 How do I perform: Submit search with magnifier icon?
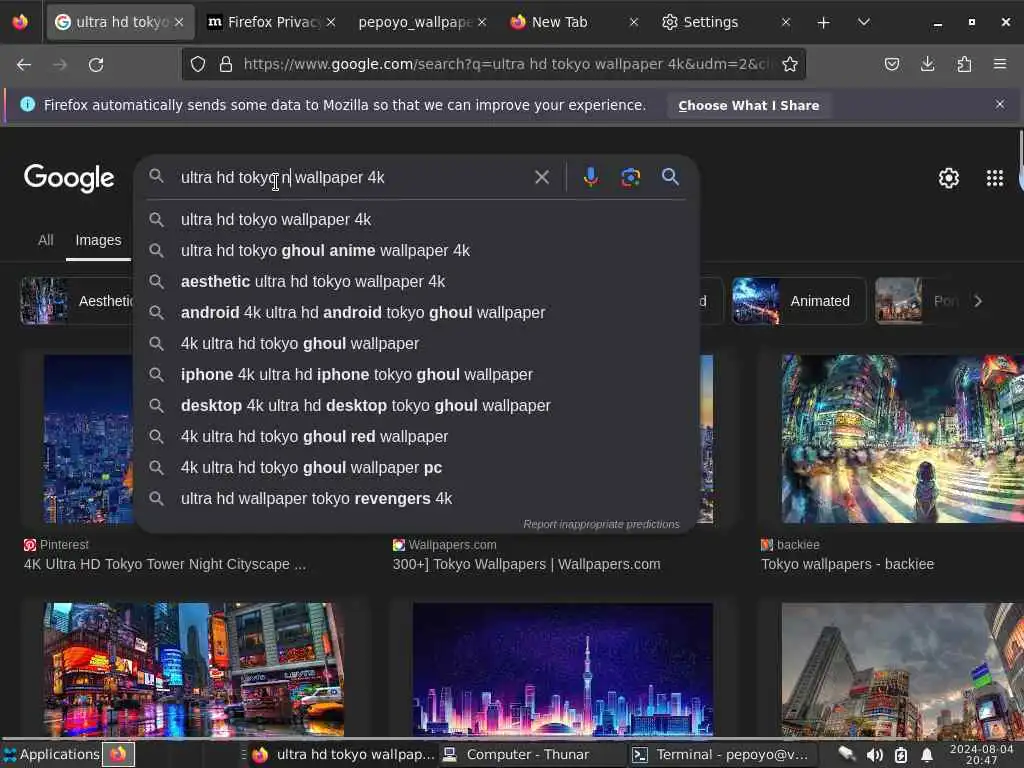[670, 176]
